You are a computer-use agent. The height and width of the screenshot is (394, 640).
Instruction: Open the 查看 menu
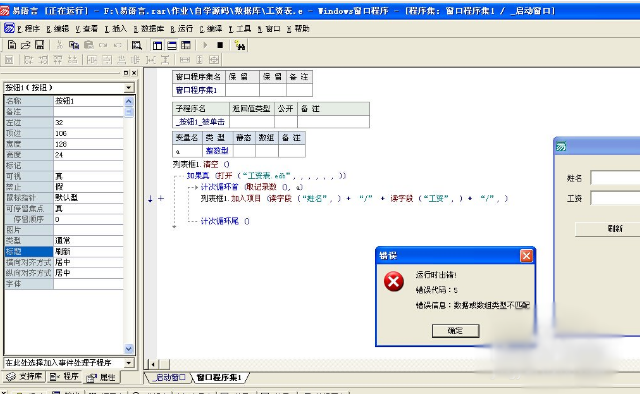(x=87, y=29)
